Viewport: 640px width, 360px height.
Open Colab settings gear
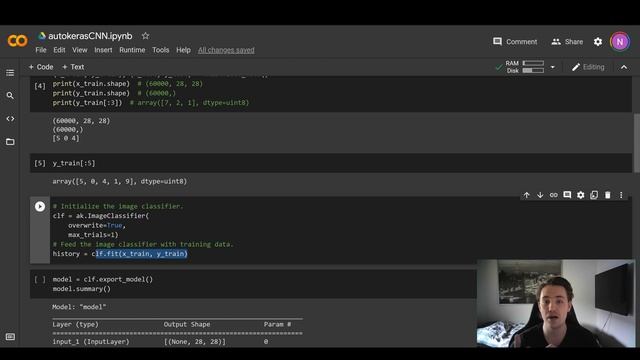pos(598,42)
